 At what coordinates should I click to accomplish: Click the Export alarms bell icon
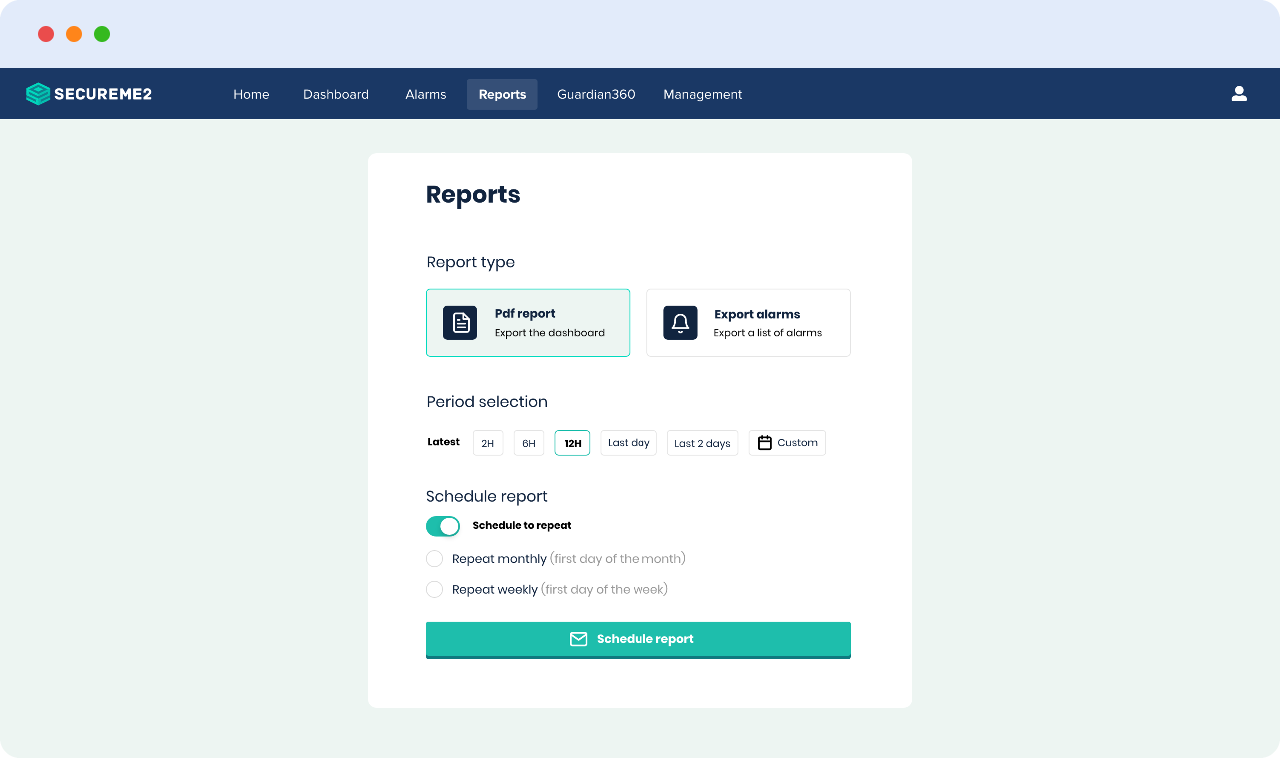tap(680, 323)
